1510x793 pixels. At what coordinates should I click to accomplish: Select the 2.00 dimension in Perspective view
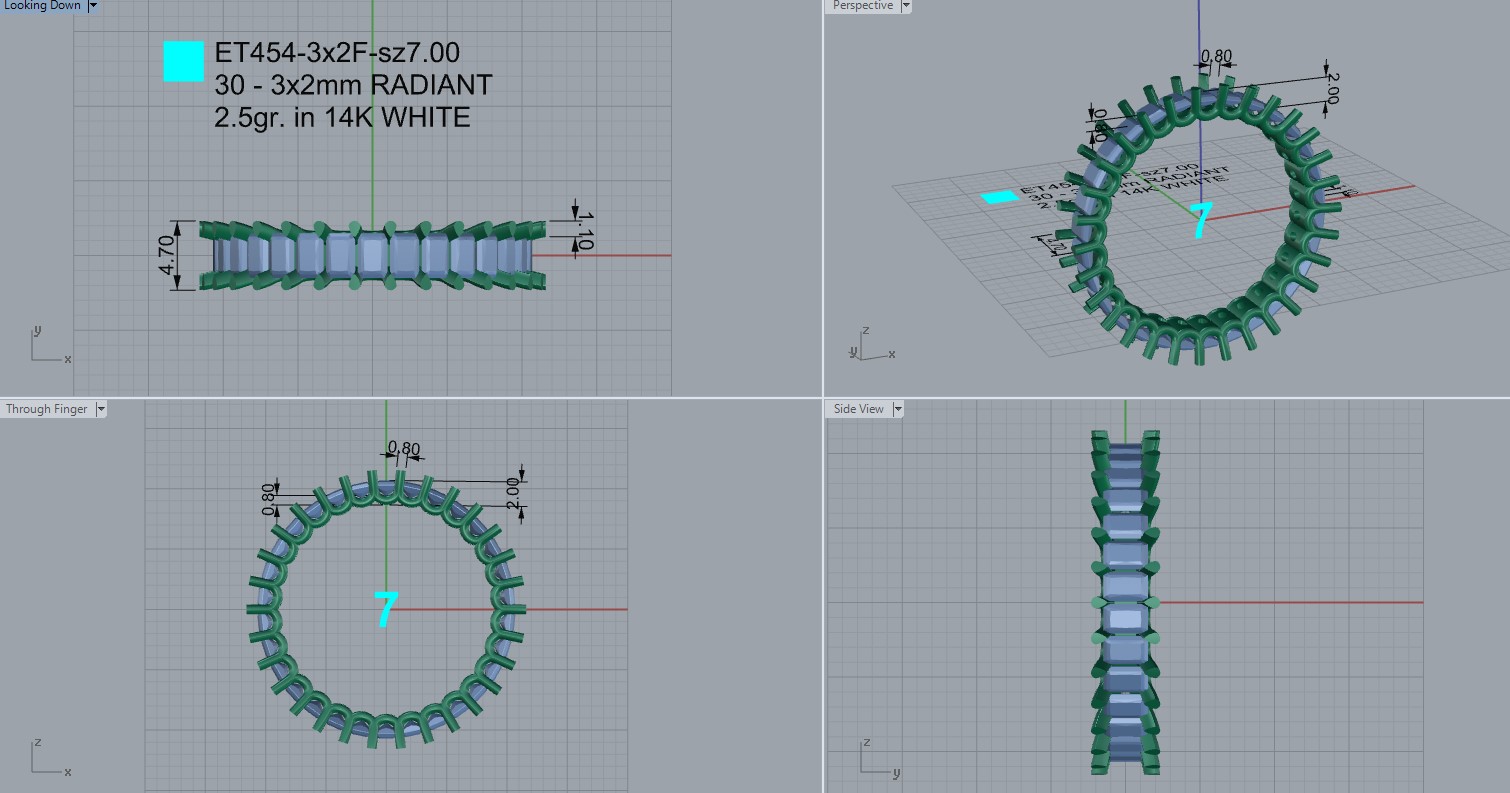click(1331, 87)
